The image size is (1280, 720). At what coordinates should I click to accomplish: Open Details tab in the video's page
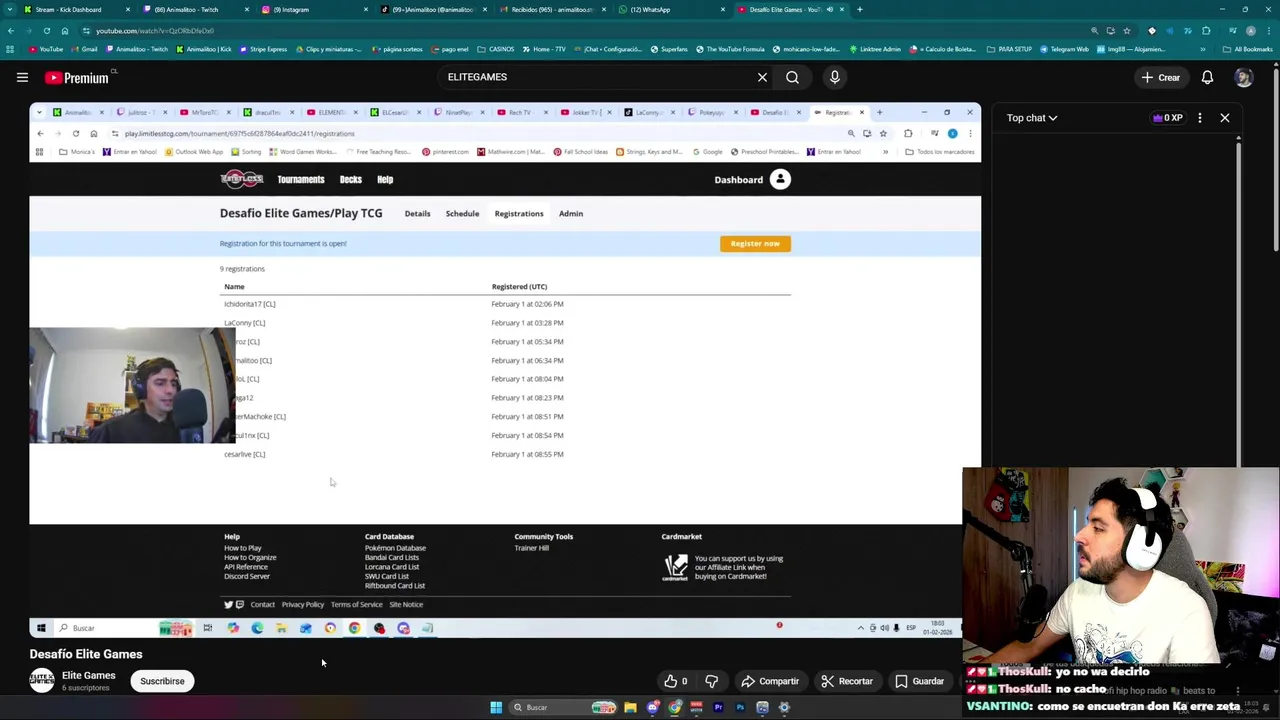tap(417, 213)
